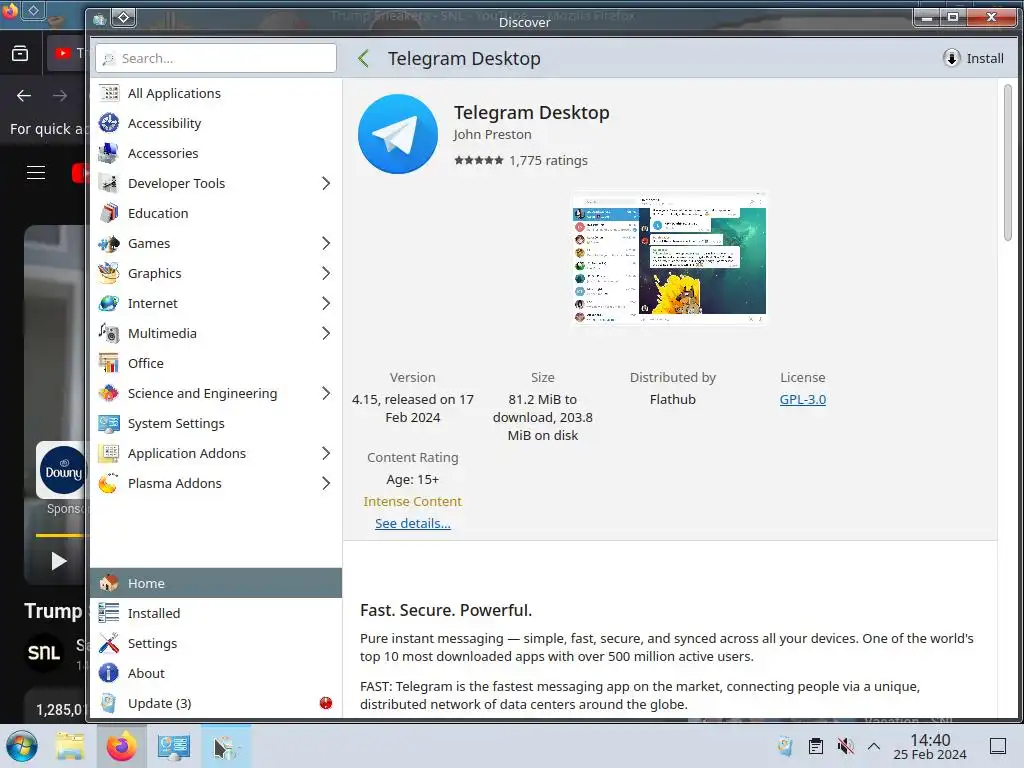The width and height of the screenshot is (1024, 768).
Task: Click the show desktop tray button
Action: pos(998,746)
